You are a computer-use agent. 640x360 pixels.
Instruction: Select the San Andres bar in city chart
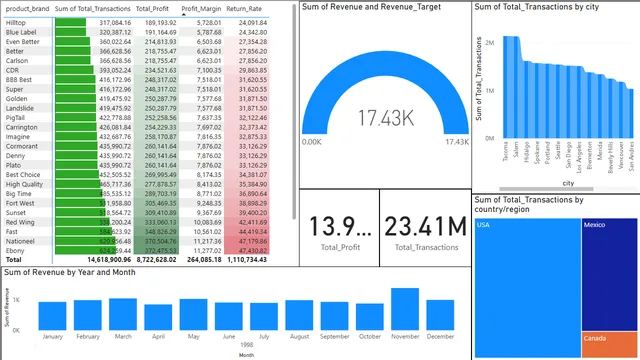pos(631,113)
